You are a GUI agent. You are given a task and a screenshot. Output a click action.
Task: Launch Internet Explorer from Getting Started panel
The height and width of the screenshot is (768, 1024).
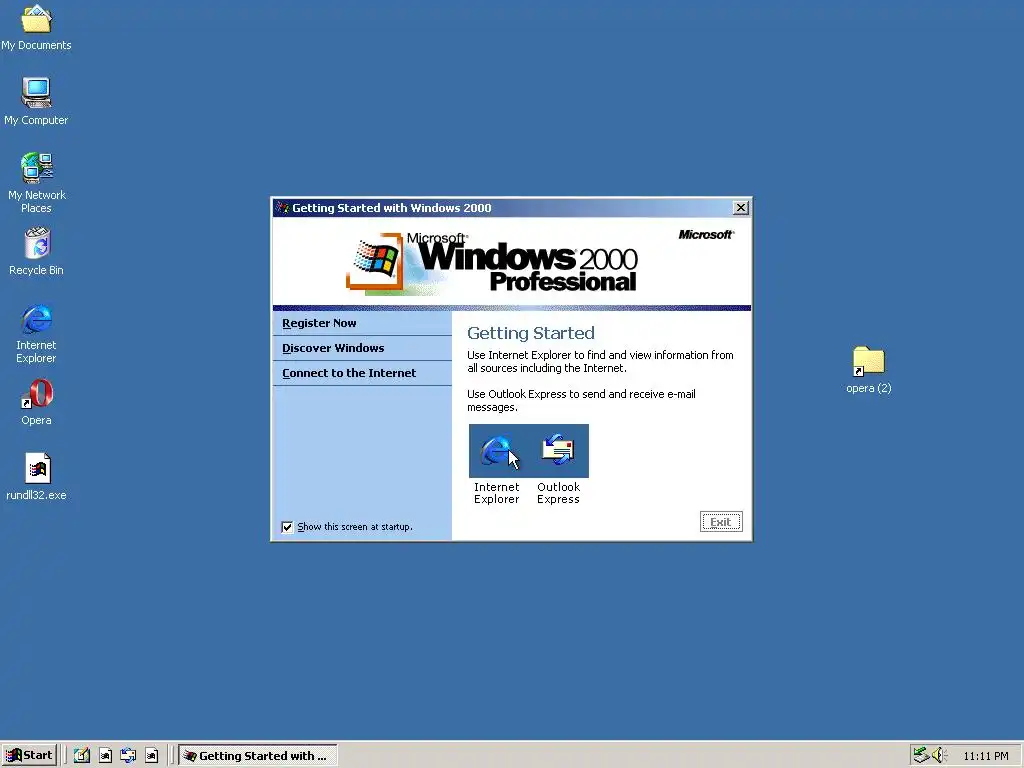pos(496,451)
